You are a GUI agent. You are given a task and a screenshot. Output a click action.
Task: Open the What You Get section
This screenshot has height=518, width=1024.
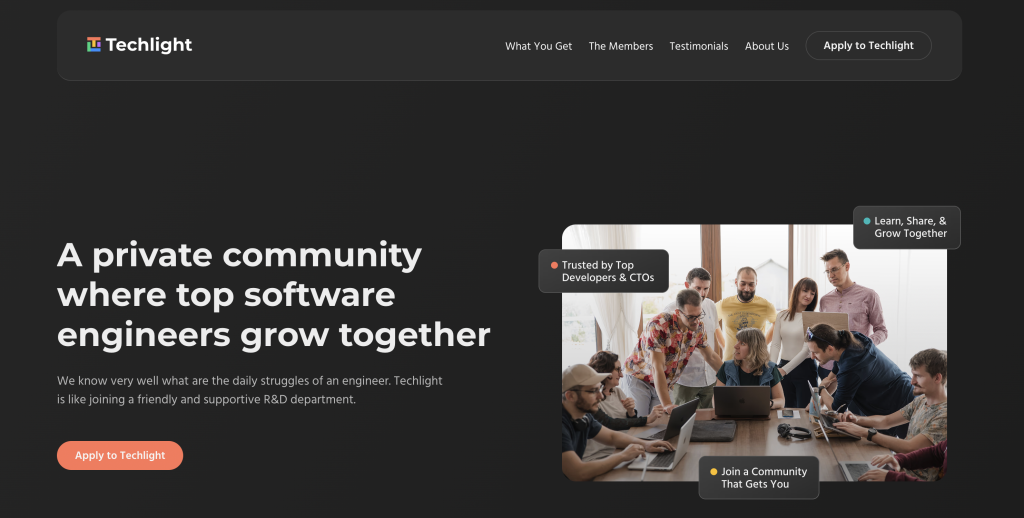538,46
